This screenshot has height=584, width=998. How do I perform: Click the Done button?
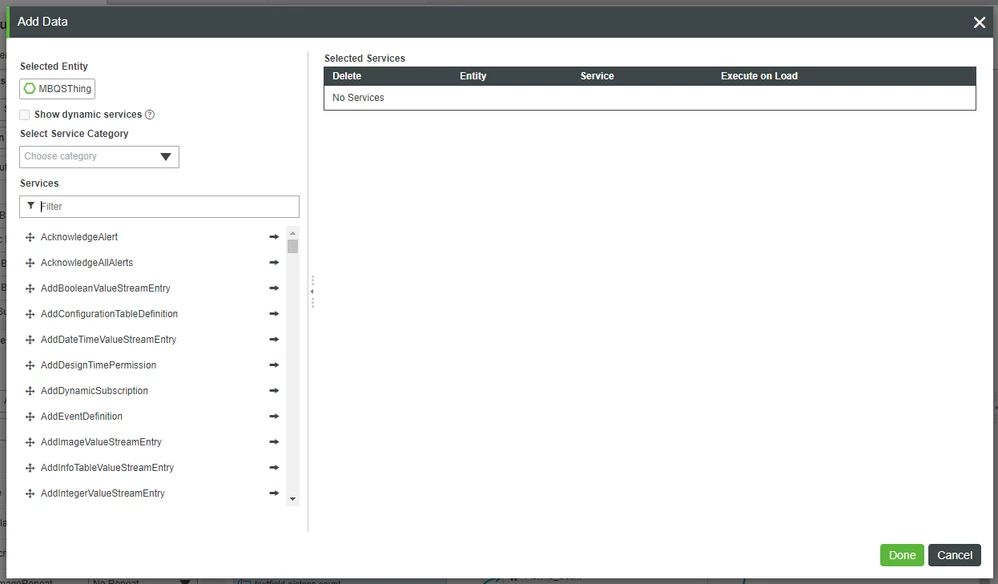click(901, 555)
